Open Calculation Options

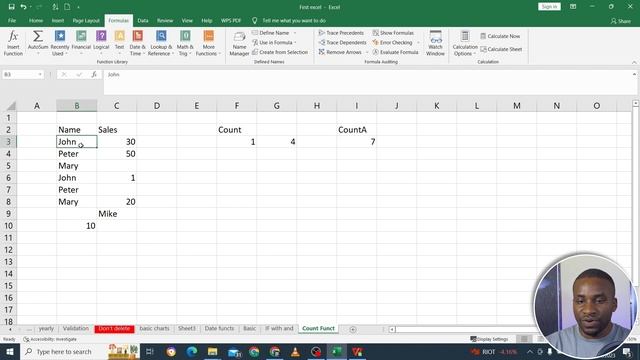pyautogui.click(x=464, y=43)
